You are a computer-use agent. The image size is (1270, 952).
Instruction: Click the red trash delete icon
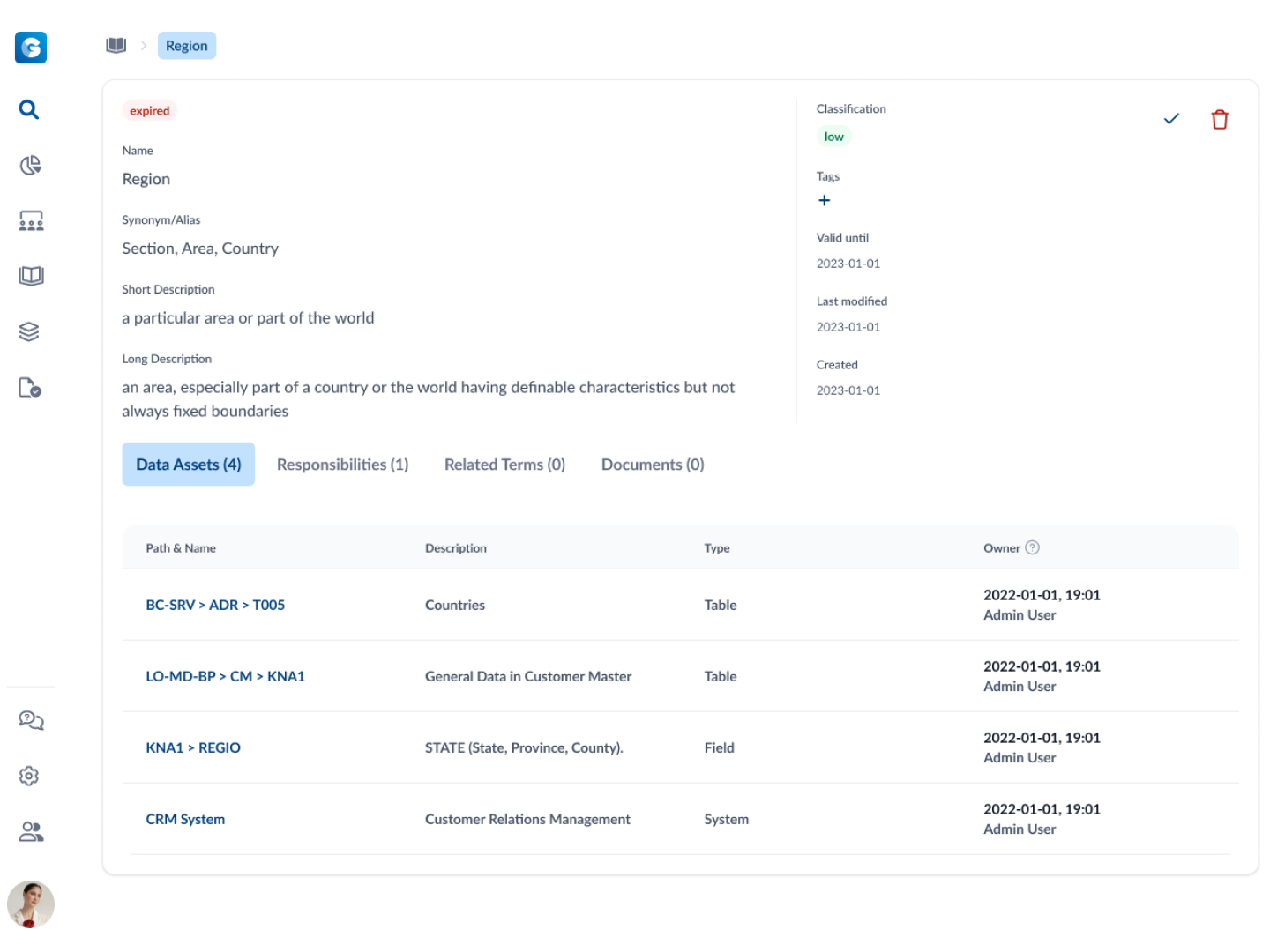point(1220,119)
